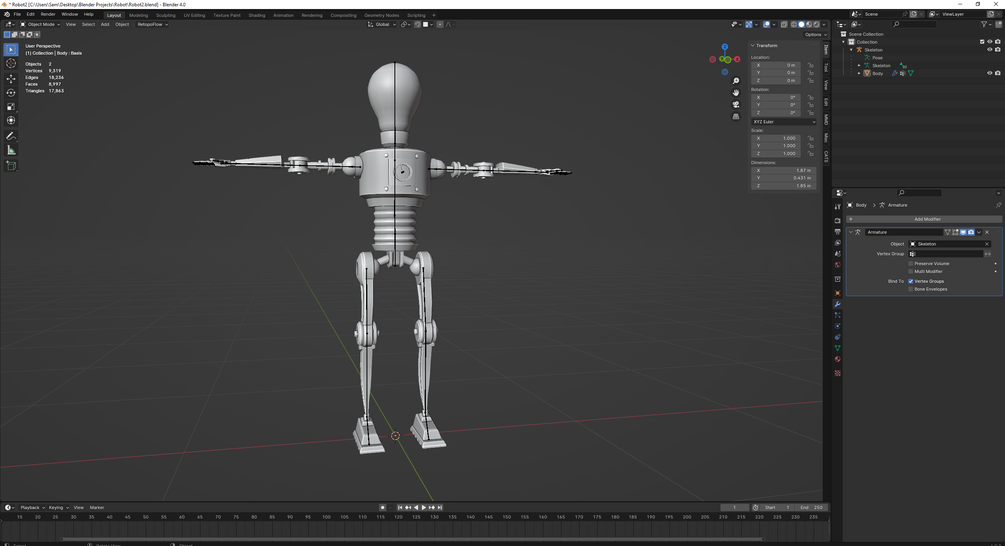Click the pin icon in Properties header
Screen dimensions: 1005x546
pos(998,205)
